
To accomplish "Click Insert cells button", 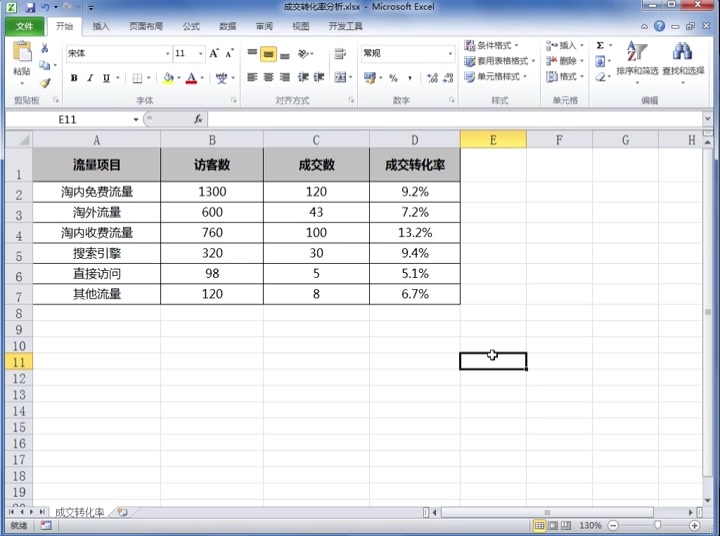I will [x=564, y=45].
